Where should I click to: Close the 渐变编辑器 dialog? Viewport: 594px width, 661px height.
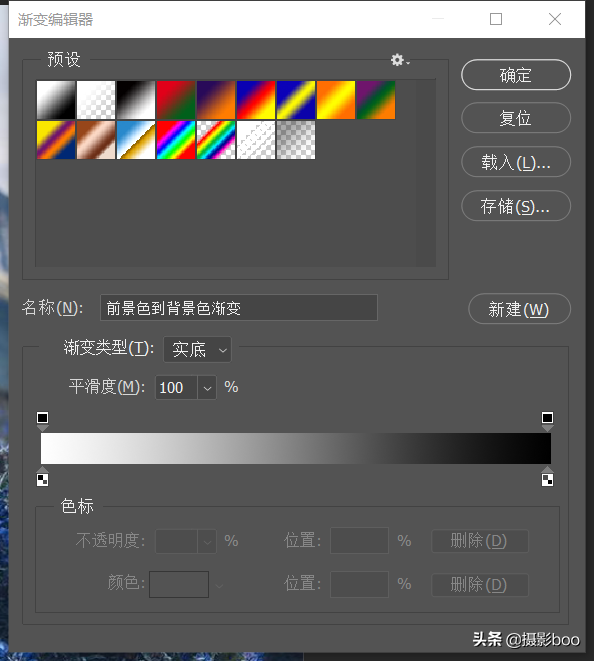click(555, 19)
